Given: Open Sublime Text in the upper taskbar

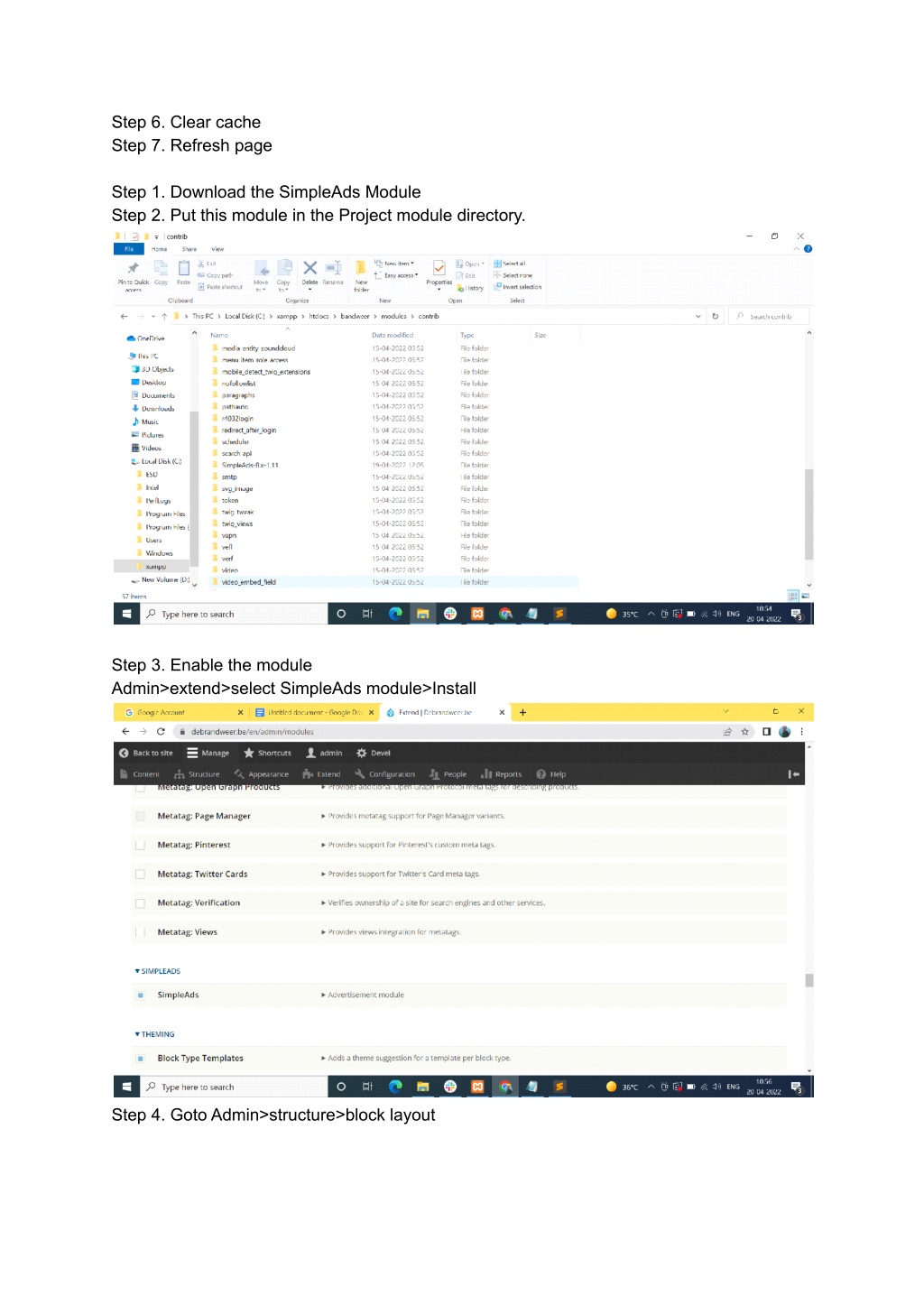Looking at the screenshot, I should click(559, 614).
